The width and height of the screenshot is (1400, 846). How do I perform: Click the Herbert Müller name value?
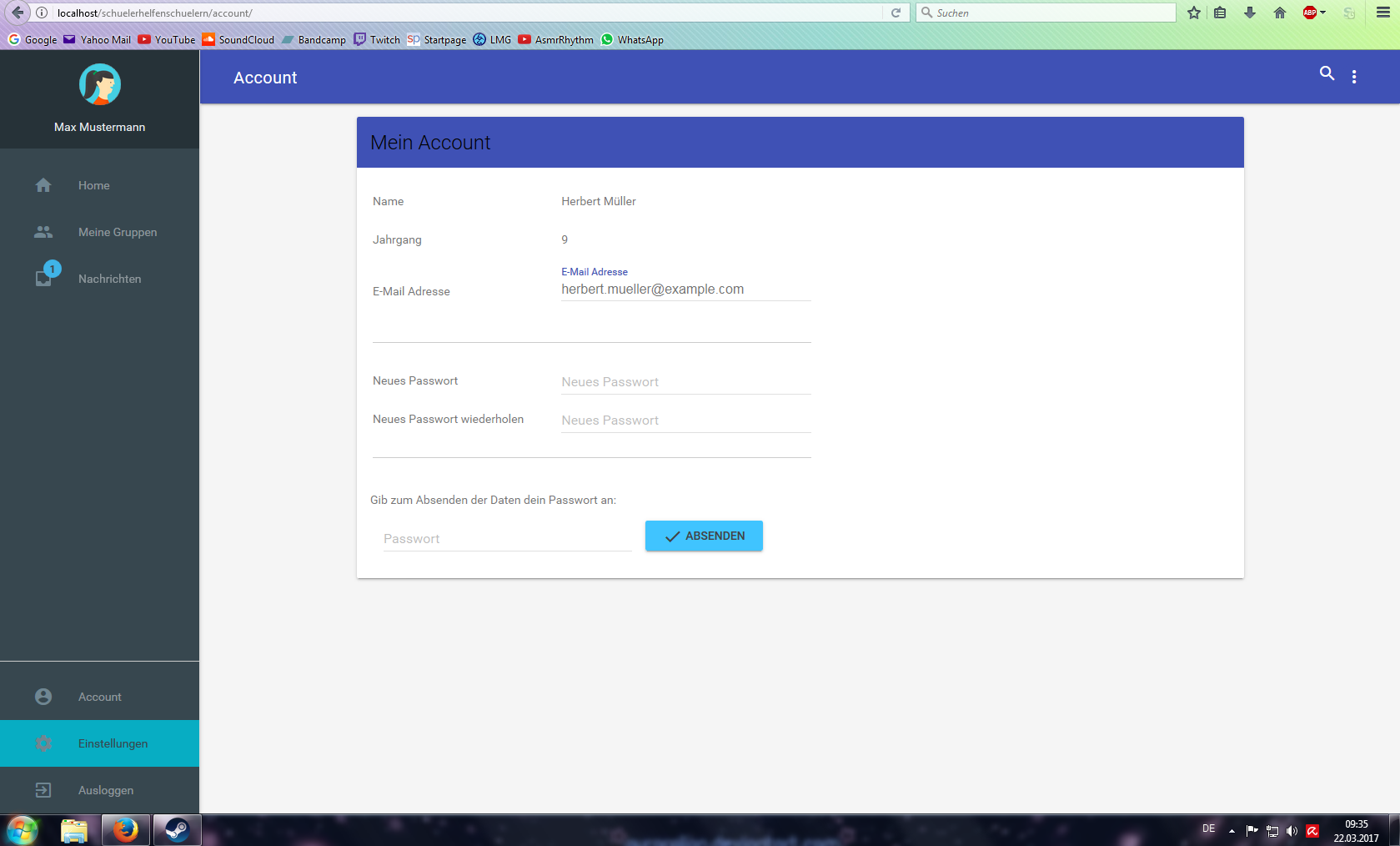(599, 201)
